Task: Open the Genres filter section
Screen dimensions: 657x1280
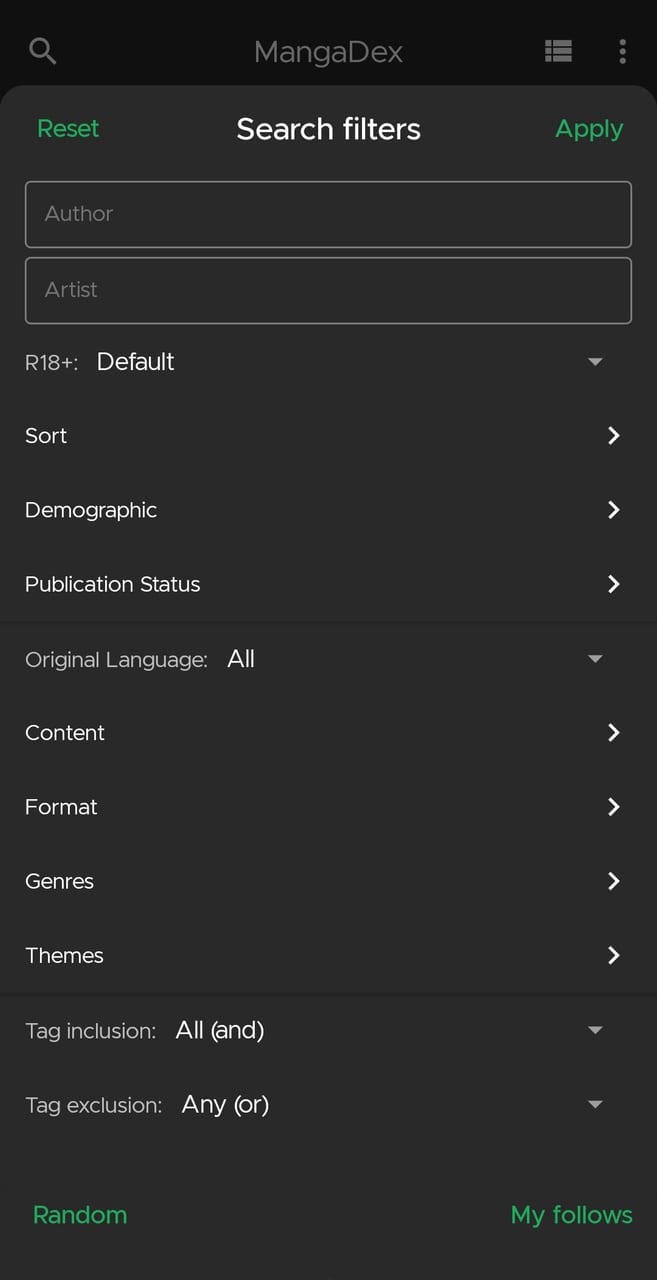Action: click(328, 881)
